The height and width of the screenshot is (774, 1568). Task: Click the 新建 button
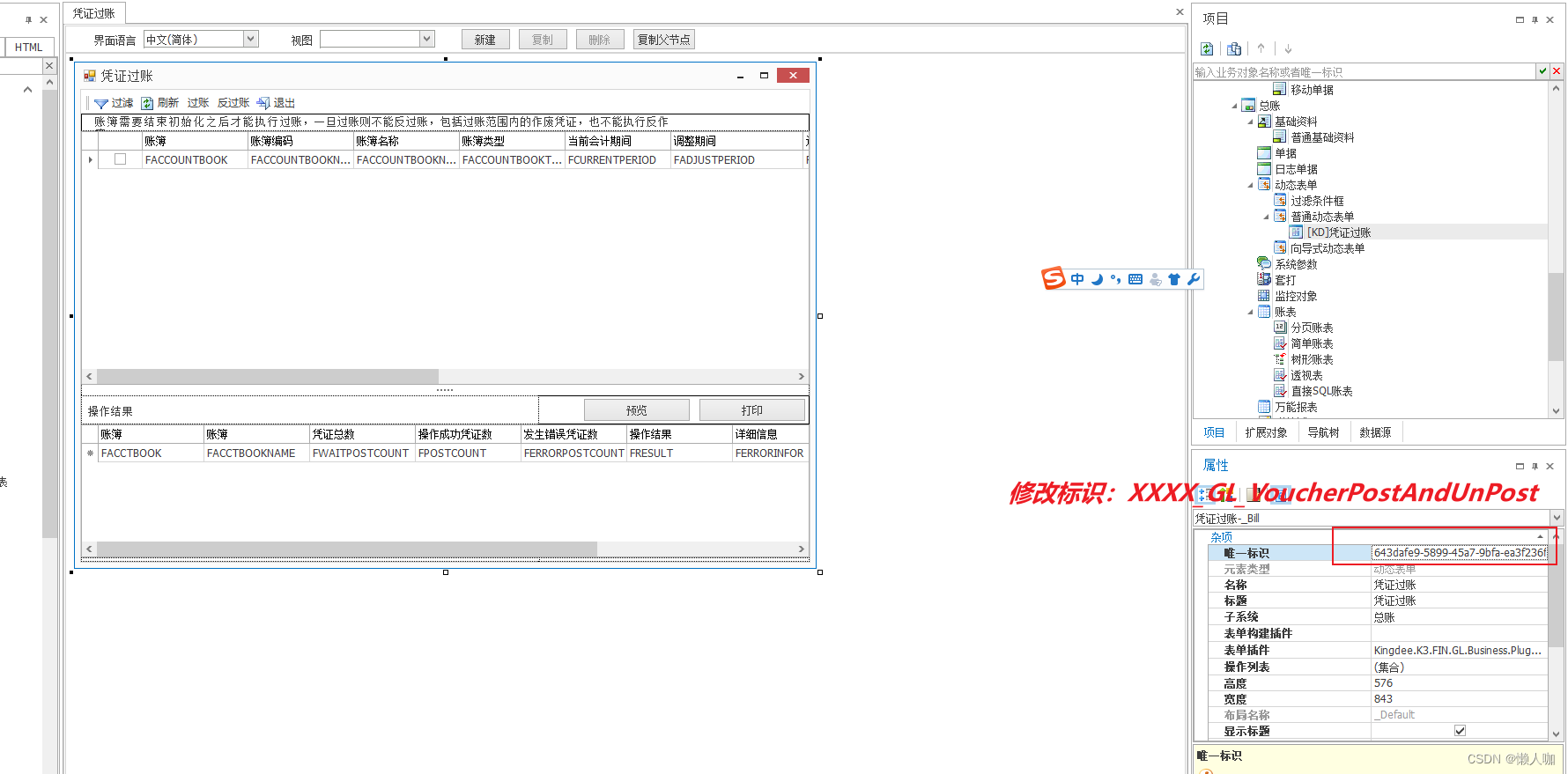click(x=485, y=40)
